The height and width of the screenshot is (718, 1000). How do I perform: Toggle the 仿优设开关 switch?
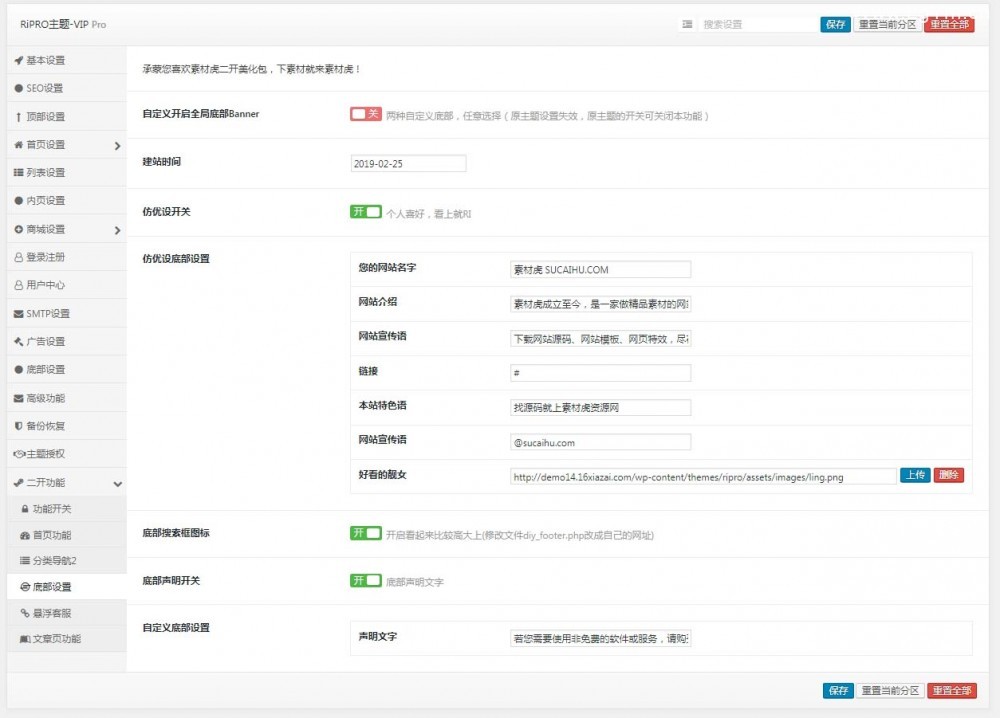click(365, 212)
